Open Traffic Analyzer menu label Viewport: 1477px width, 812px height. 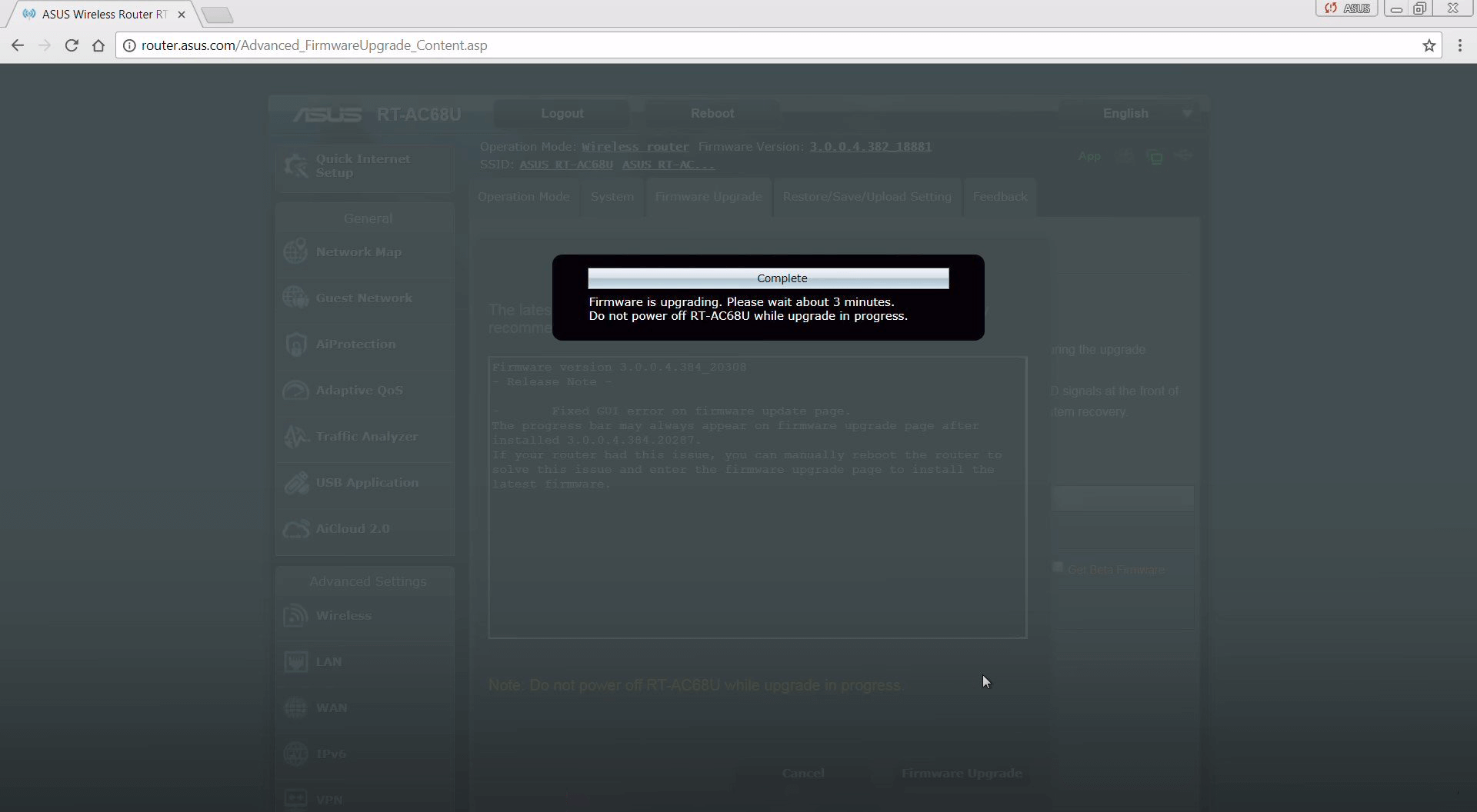[x=367, y=437]
